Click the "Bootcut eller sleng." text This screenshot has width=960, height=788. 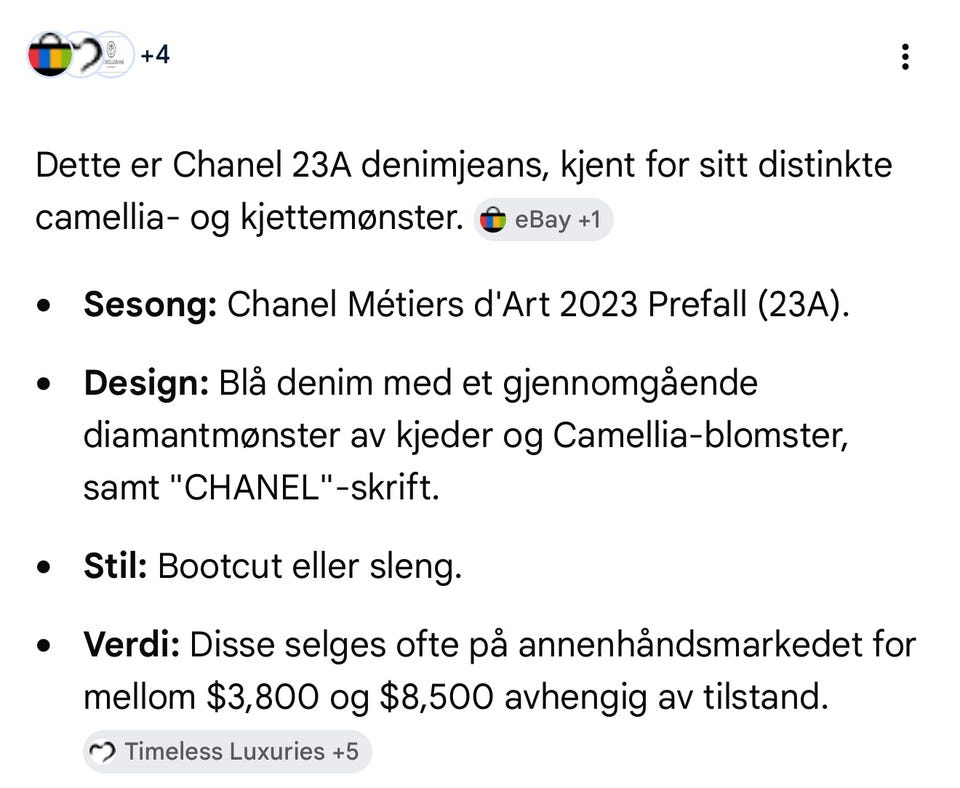pos(310,567)
